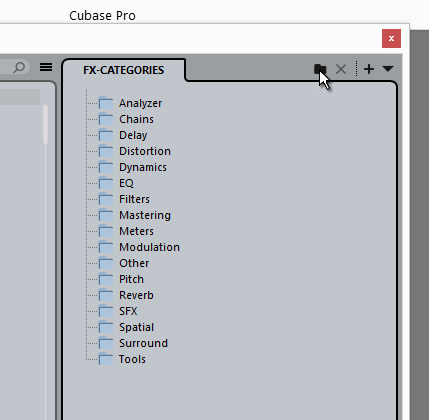Select the FX-CATEGORIES tab

pyautogui.click(x=124, y=70)
